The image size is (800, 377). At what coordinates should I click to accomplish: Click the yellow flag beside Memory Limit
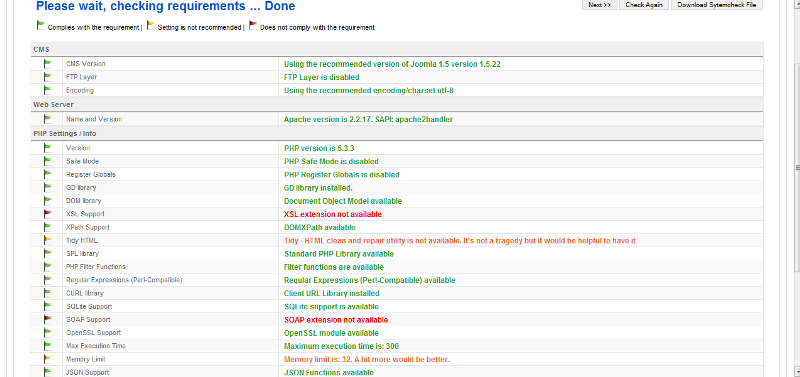point(48,359)
